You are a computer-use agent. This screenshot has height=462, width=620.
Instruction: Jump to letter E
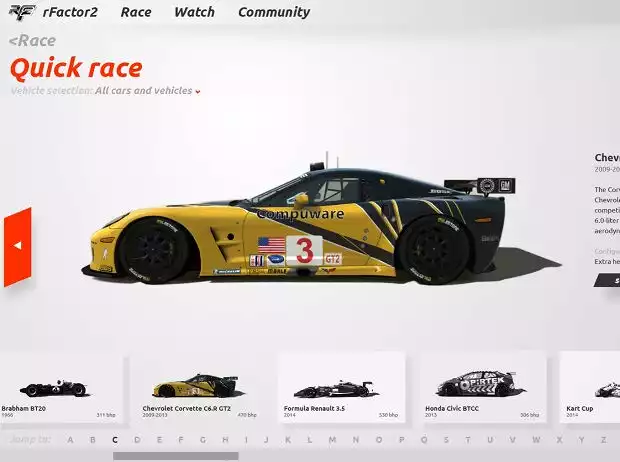[x=159, y=440]
